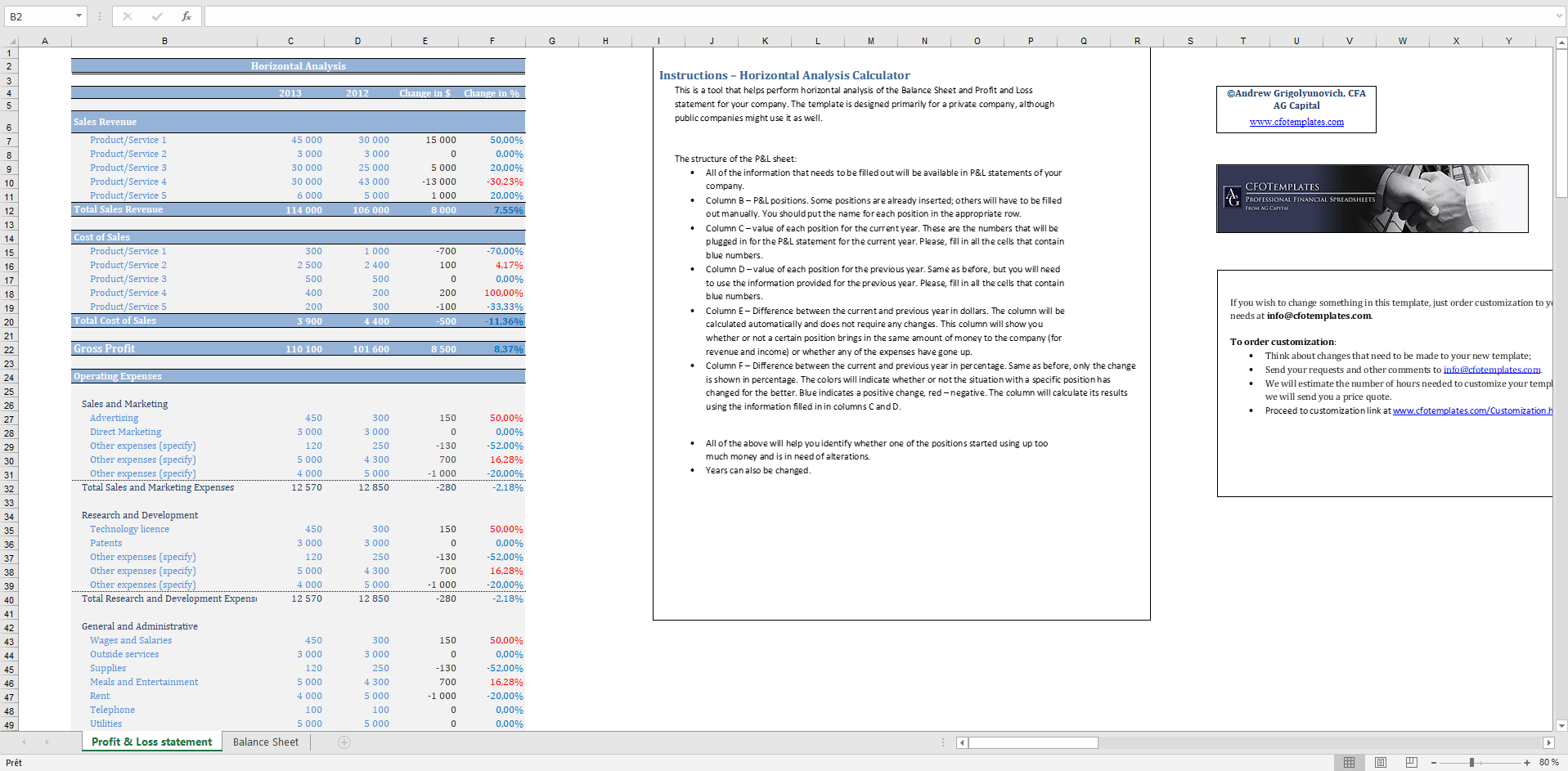This screenshot has height=771, width=1568.
Task: Click the Horizontal Analysis title cell
Action: (298, 66)
